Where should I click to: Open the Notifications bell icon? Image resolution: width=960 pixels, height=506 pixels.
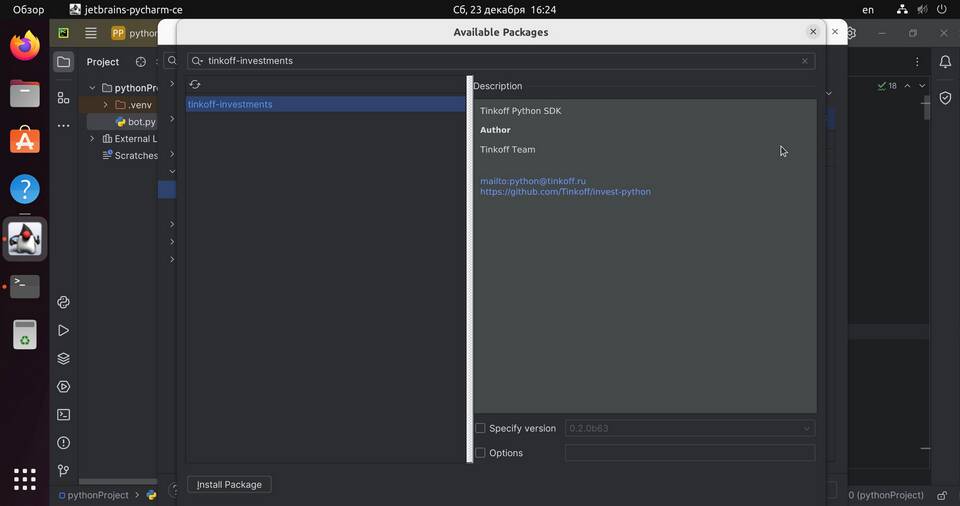tap(945, 61)
